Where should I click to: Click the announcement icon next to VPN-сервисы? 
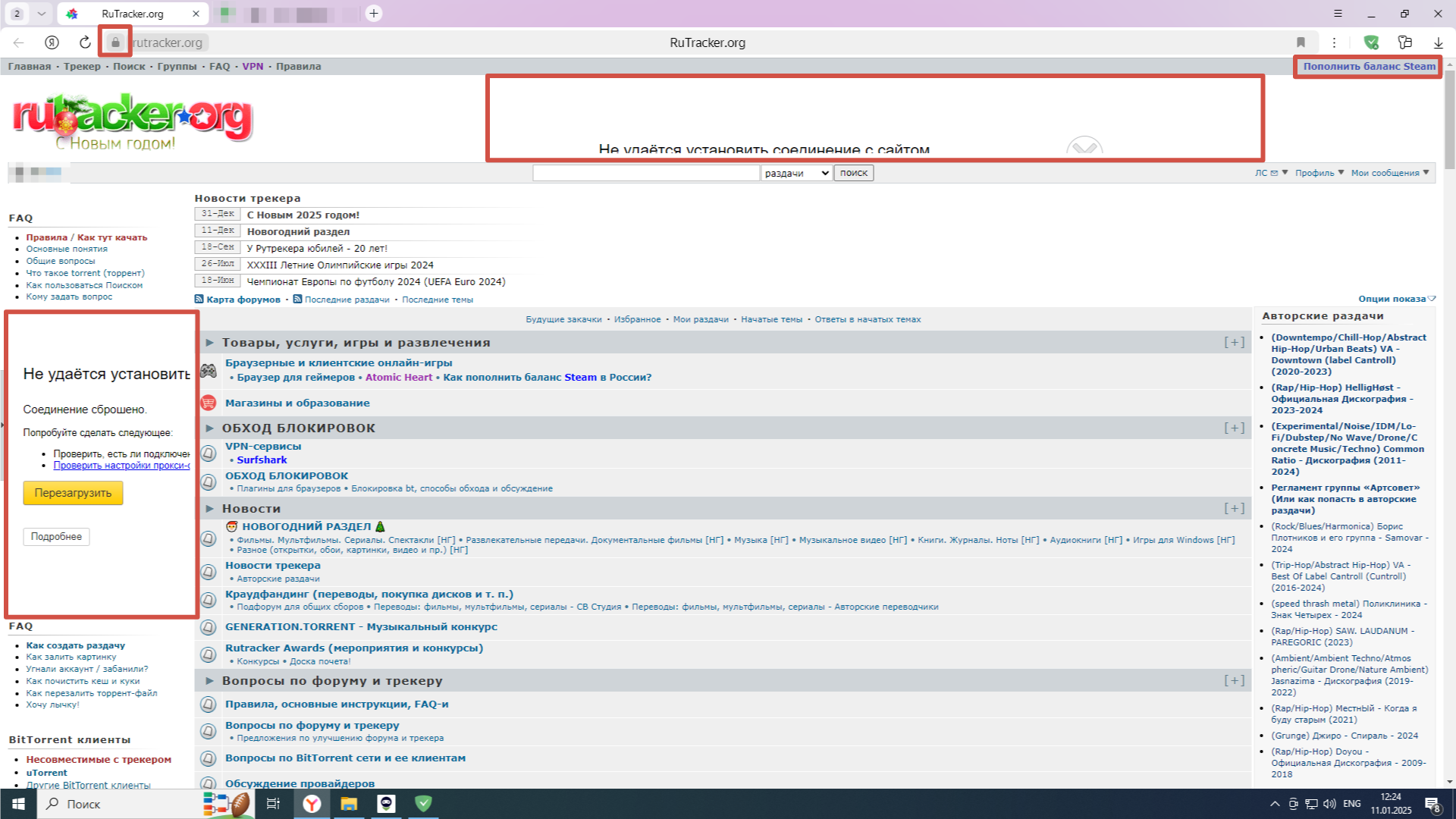tap(208, 453)
